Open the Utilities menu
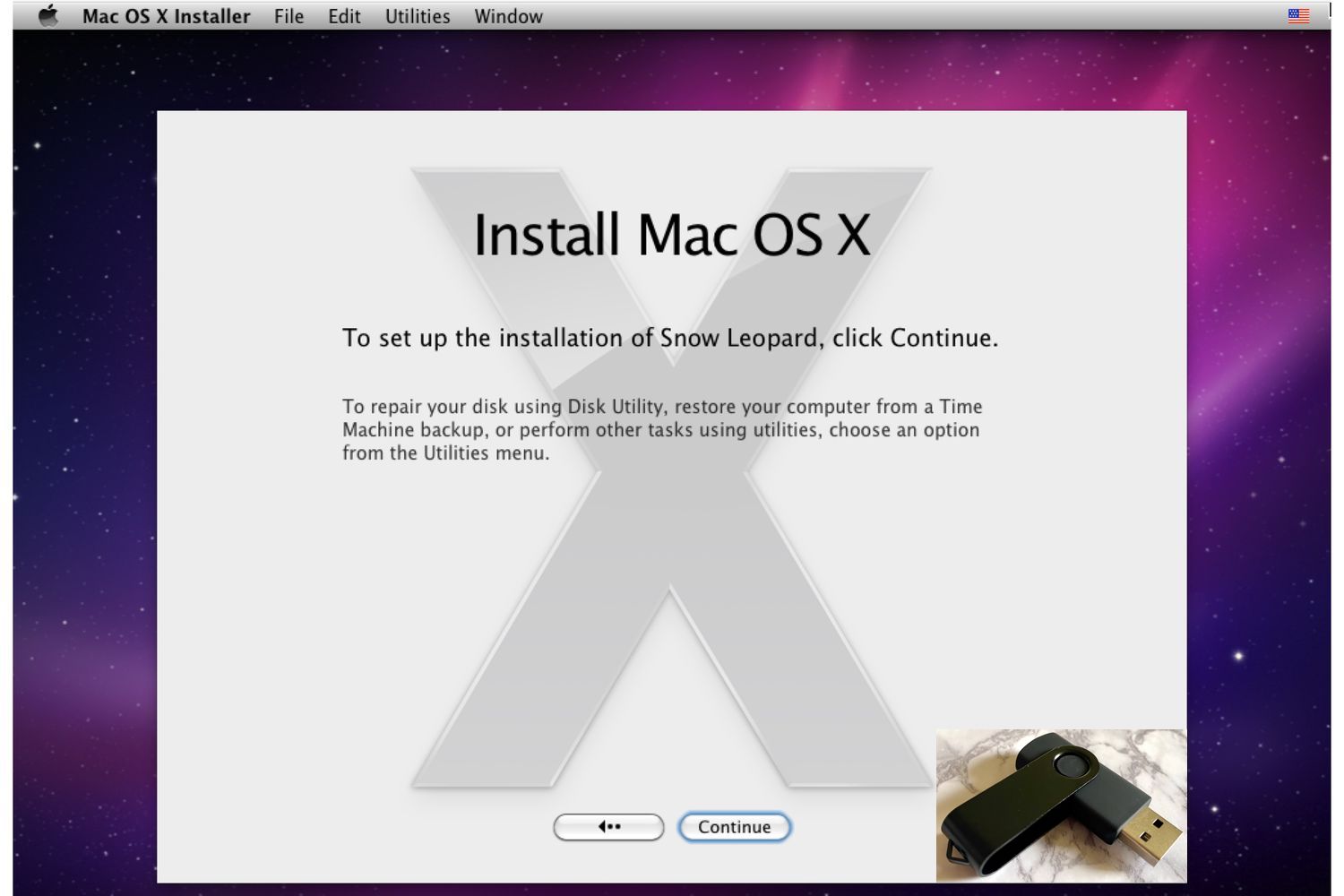 tap(418, 16)
